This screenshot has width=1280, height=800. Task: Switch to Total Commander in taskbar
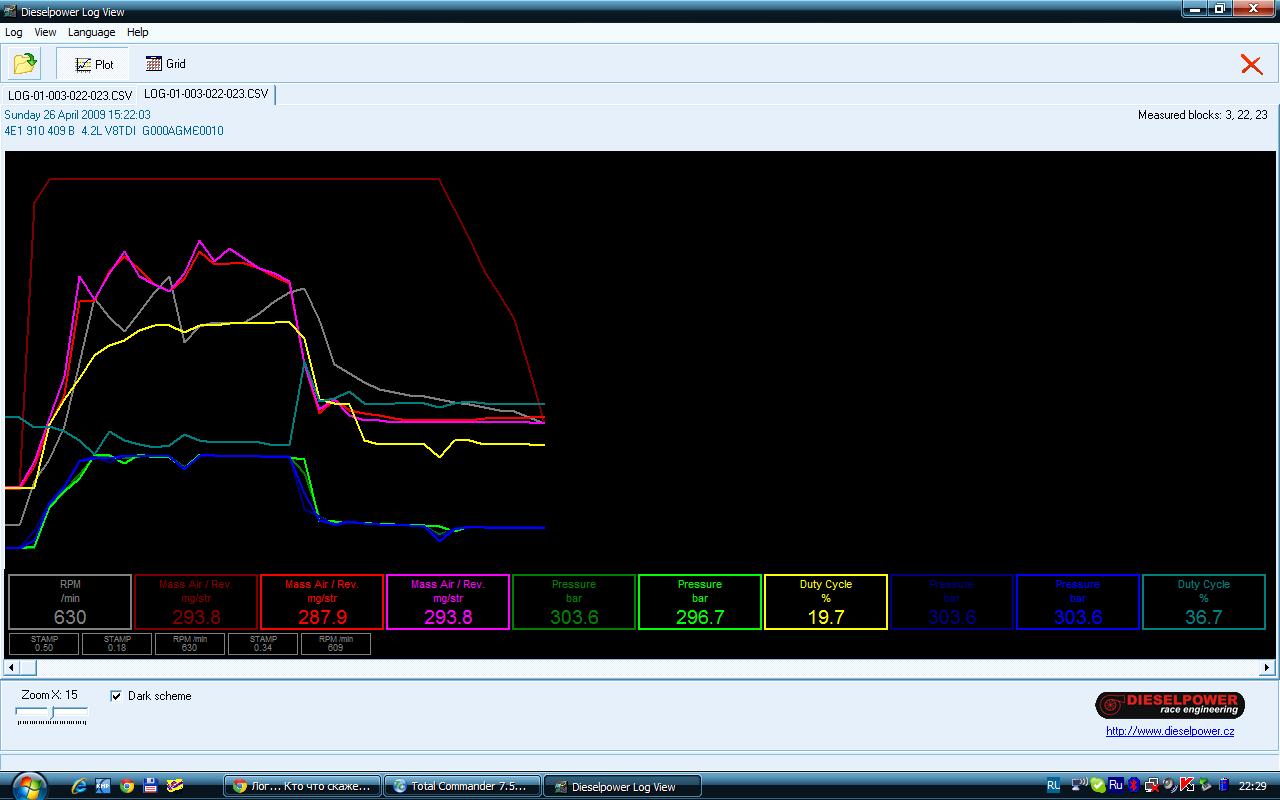point(462,786)
